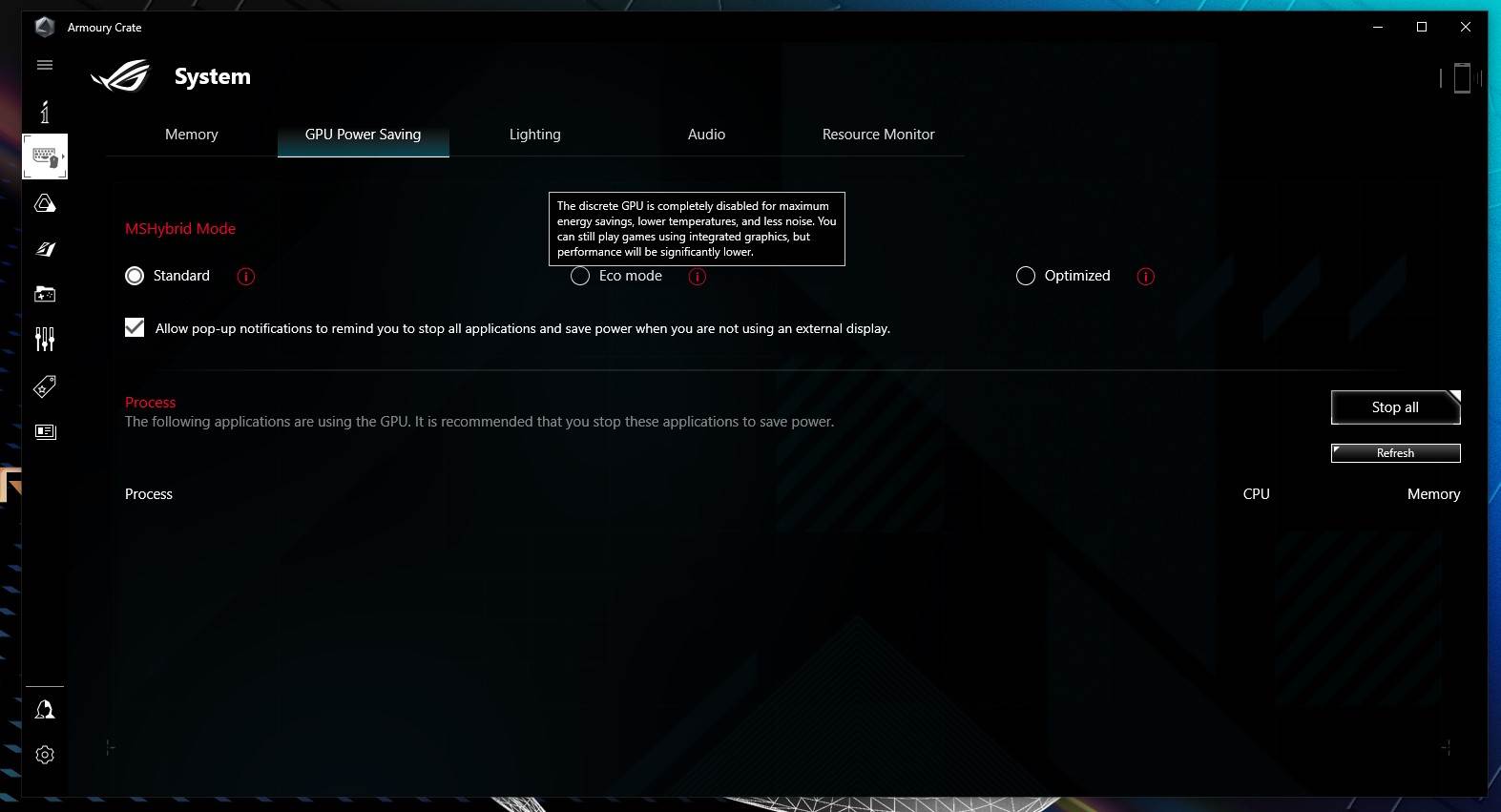Select the Eco mode radio button

point(580,277)
